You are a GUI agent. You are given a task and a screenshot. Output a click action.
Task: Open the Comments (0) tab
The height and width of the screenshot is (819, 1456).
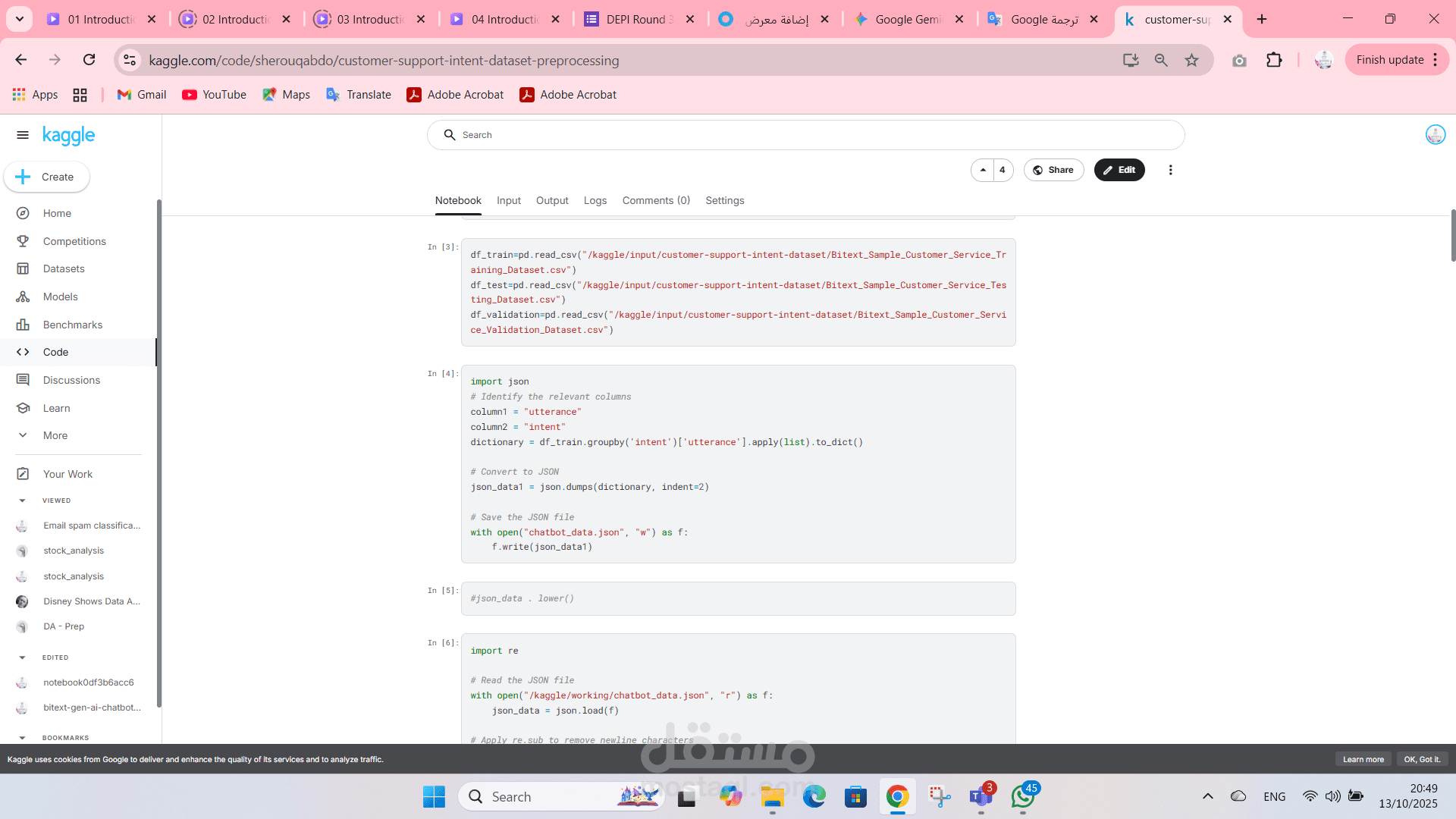655,200
